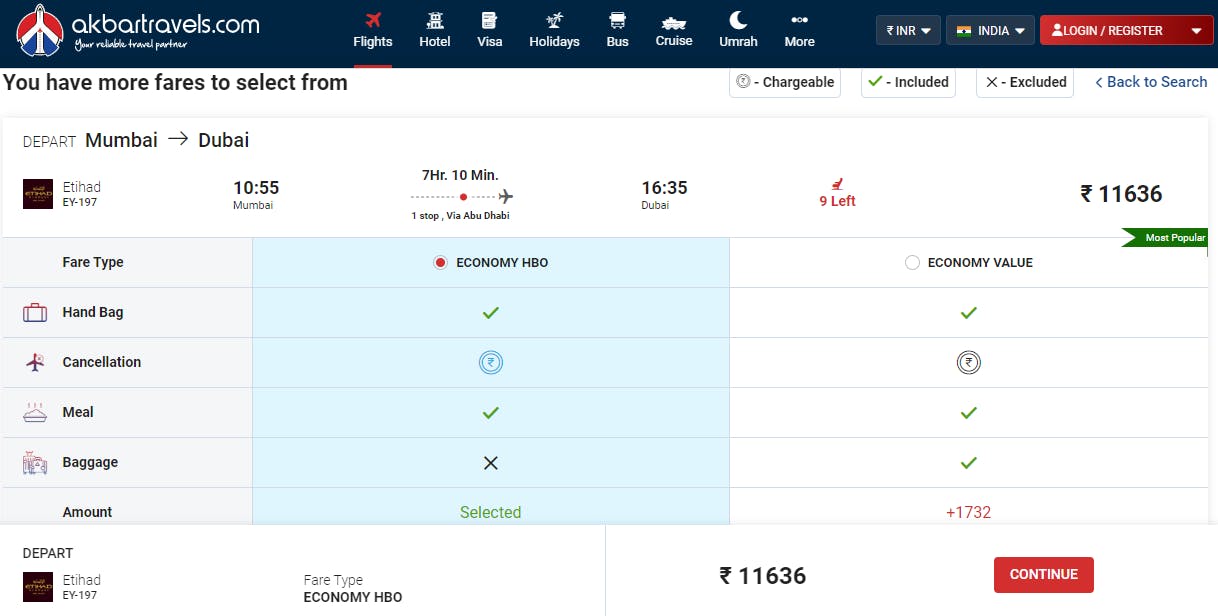Click the CONTINUE button
Viewport: 1218px width, 616px height.
[x=1043, y=575]
